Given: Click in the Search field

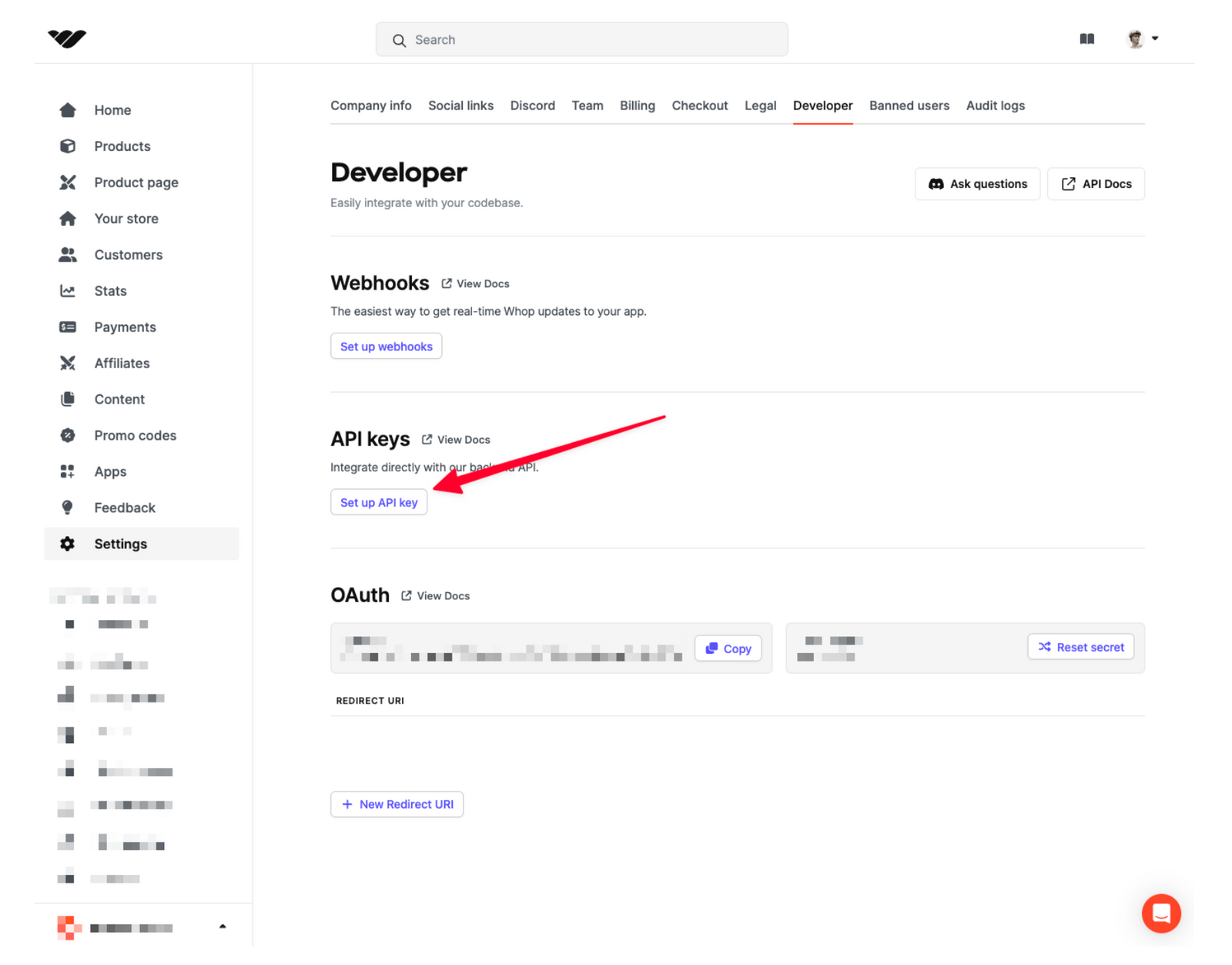Looking at the screenshot, I should point(581,40).
